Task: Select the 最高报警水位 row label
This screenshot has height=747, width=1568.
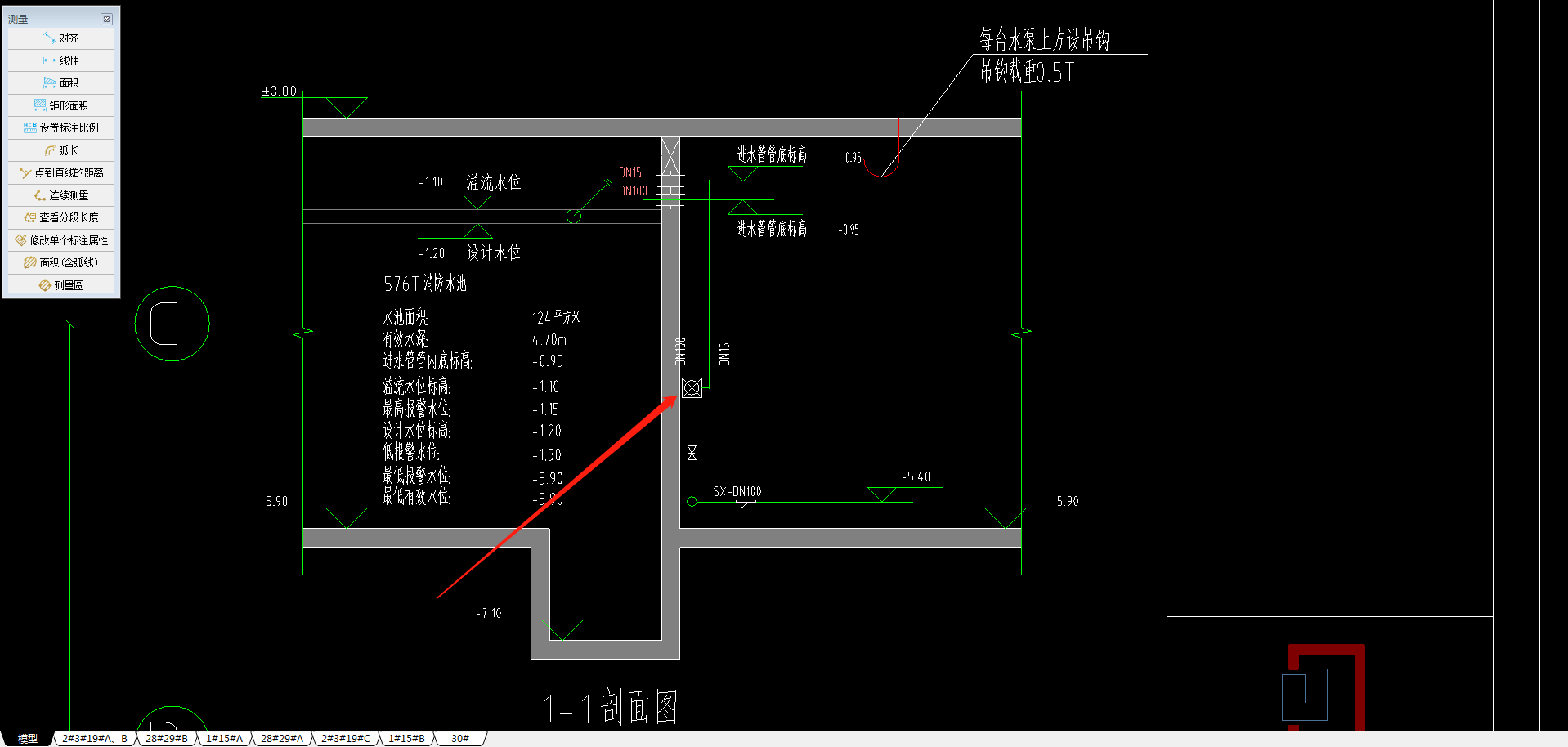Action: (x=416, y=408)
